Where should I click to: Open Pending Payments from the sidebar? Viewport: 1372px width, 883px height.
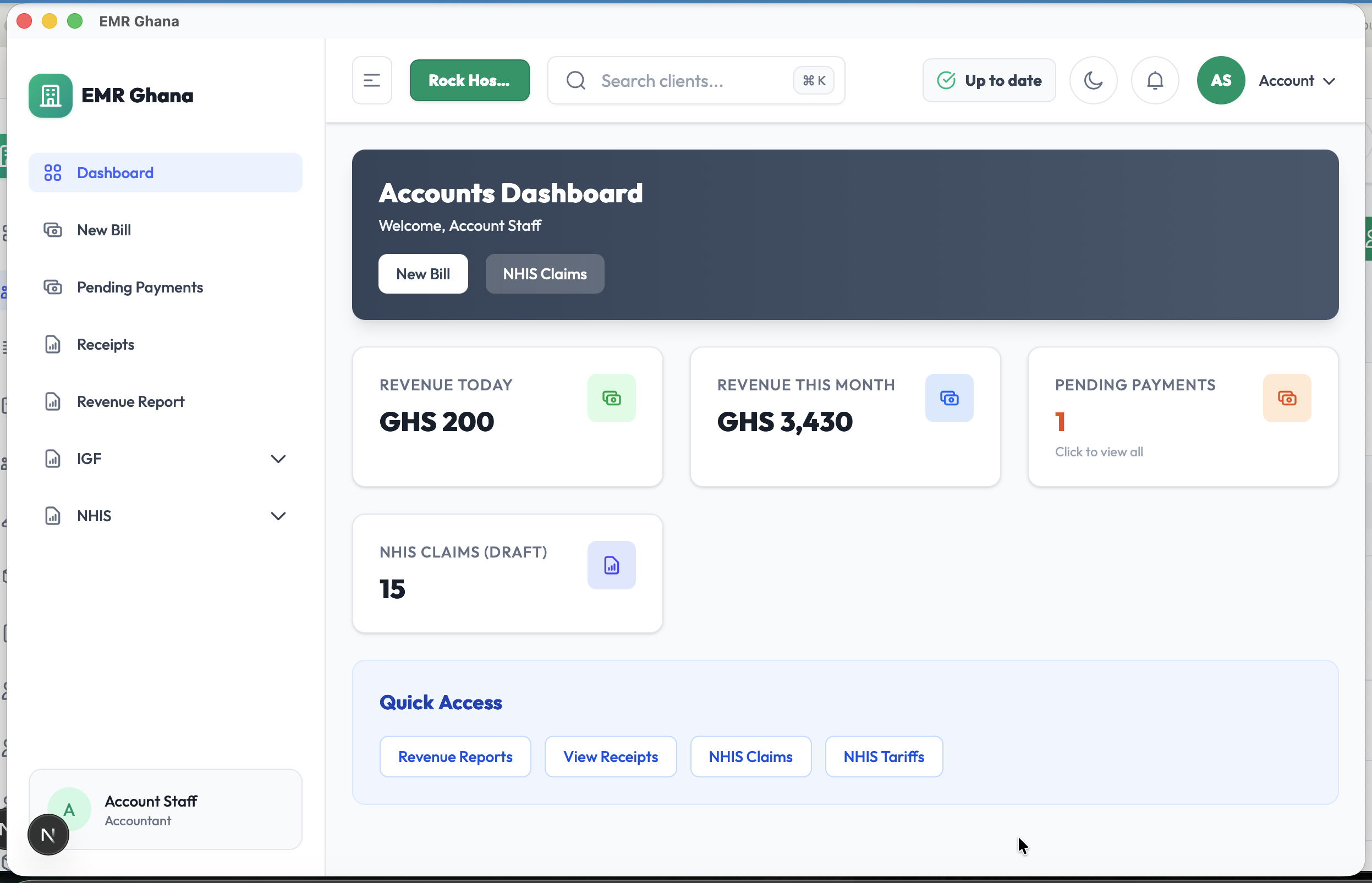[x=140, y=286]
